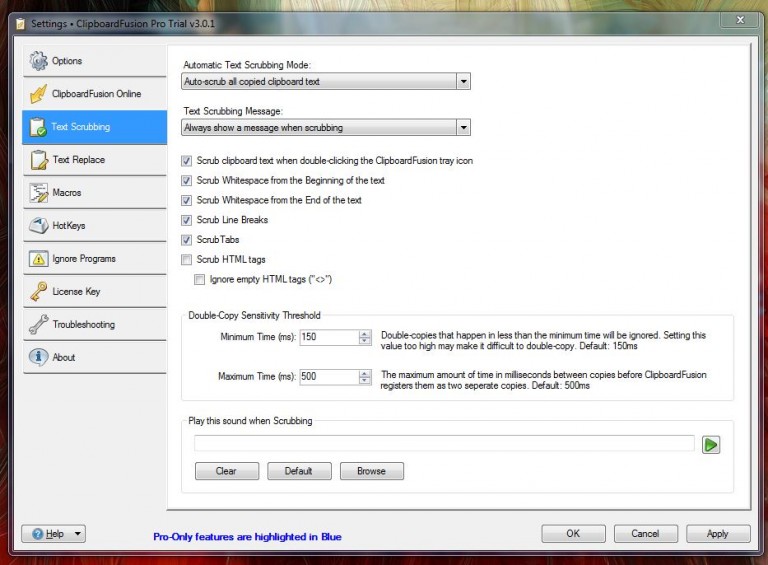
Task: Click the Ignore Programs warning icon
Action: tap(38, 259)
